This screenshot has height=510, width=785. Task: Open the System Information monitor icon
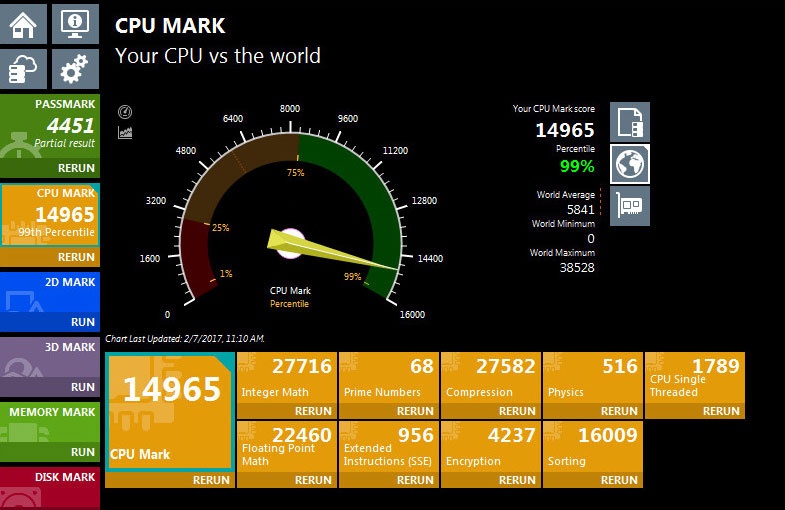[75, 23]
